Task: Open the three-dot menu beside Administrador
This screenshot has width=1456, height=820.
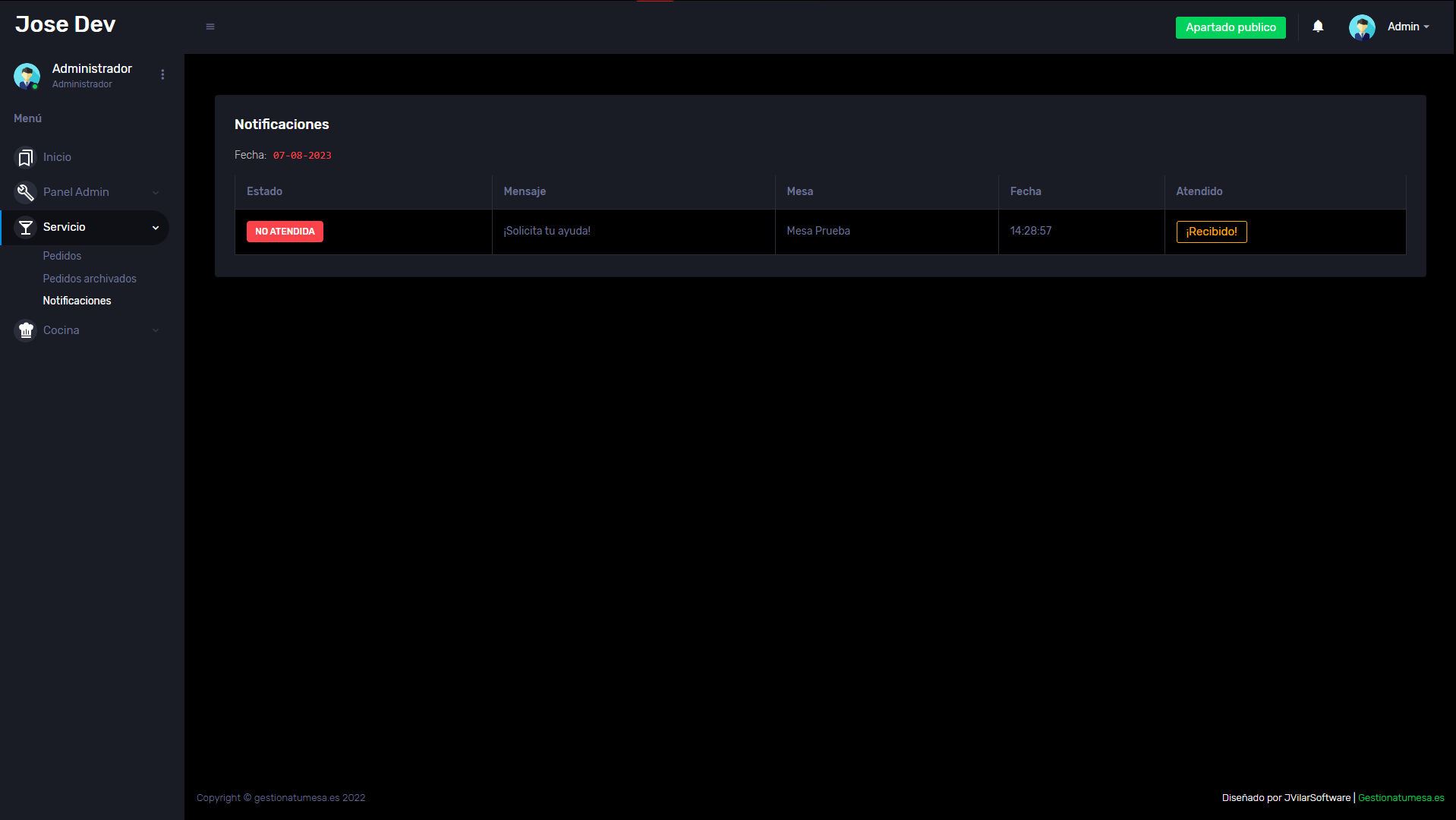Action: pos(162,74)
